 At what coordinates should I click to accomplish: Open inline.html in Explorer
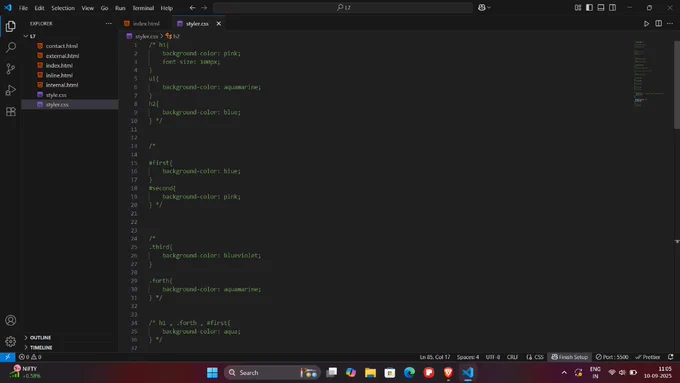69,75
